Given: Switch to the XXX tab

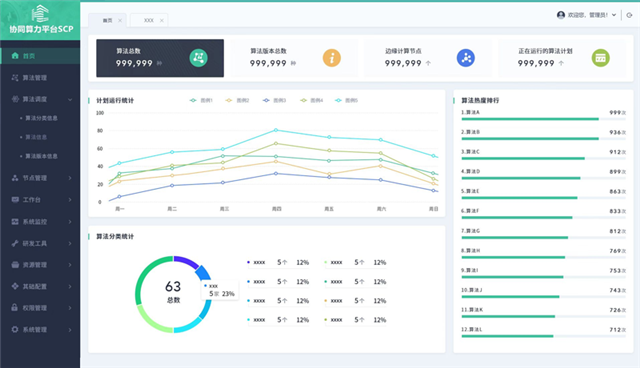Looking at the screenshot, I should tap(149, 20).
